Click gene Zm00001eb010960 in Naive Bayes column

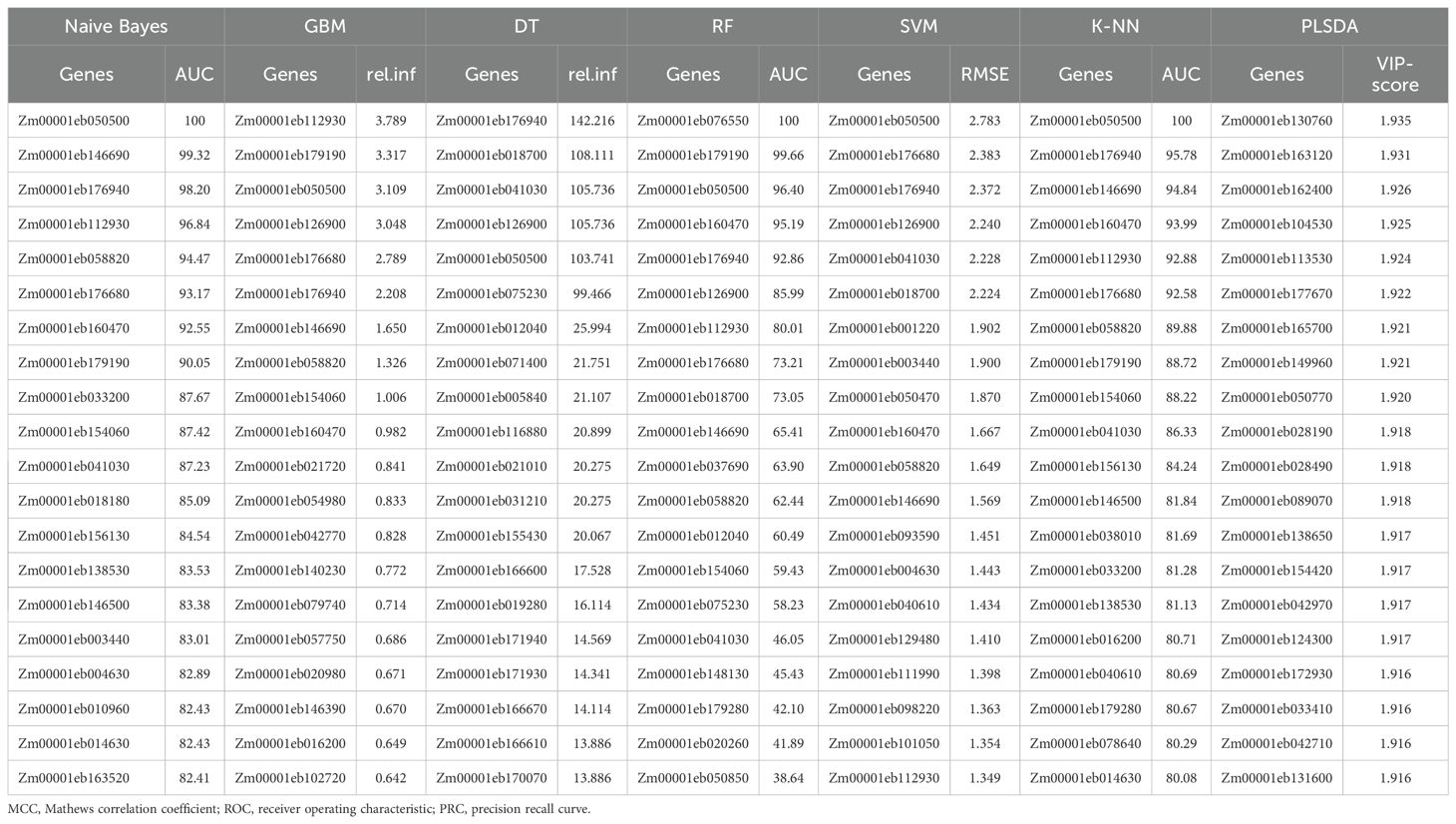[74, 709]
